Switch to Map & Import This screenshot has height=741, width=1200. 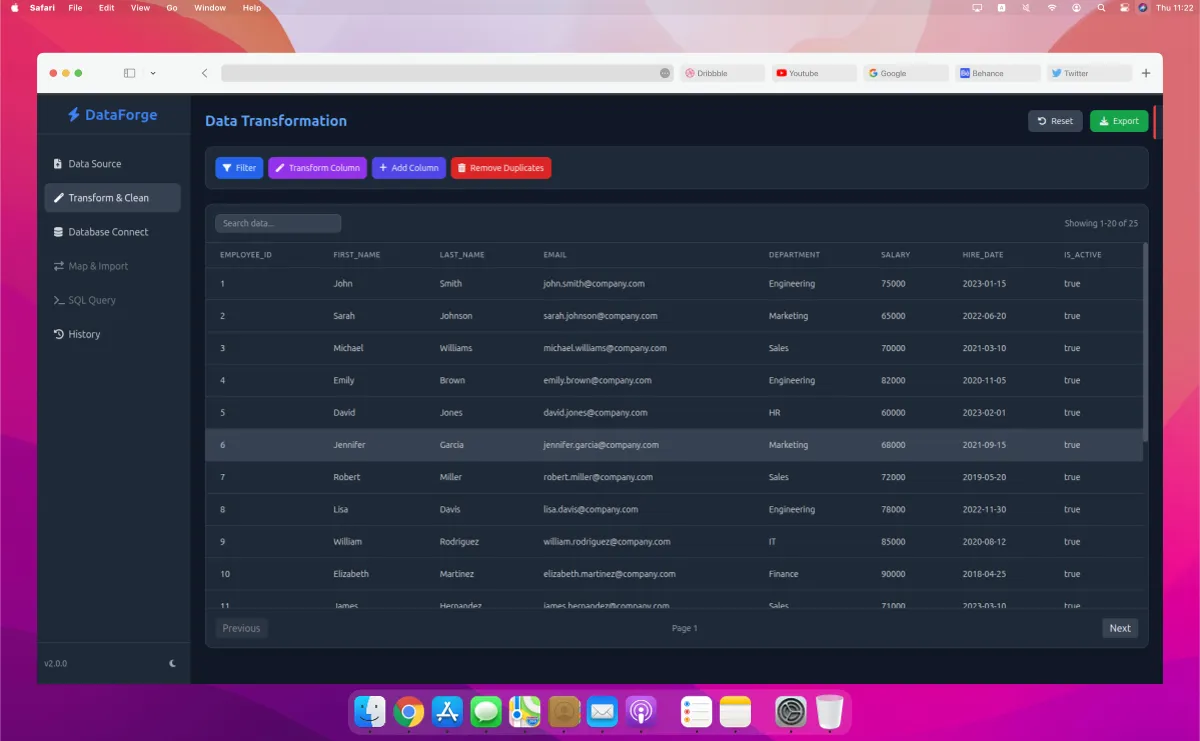[101, 265]
